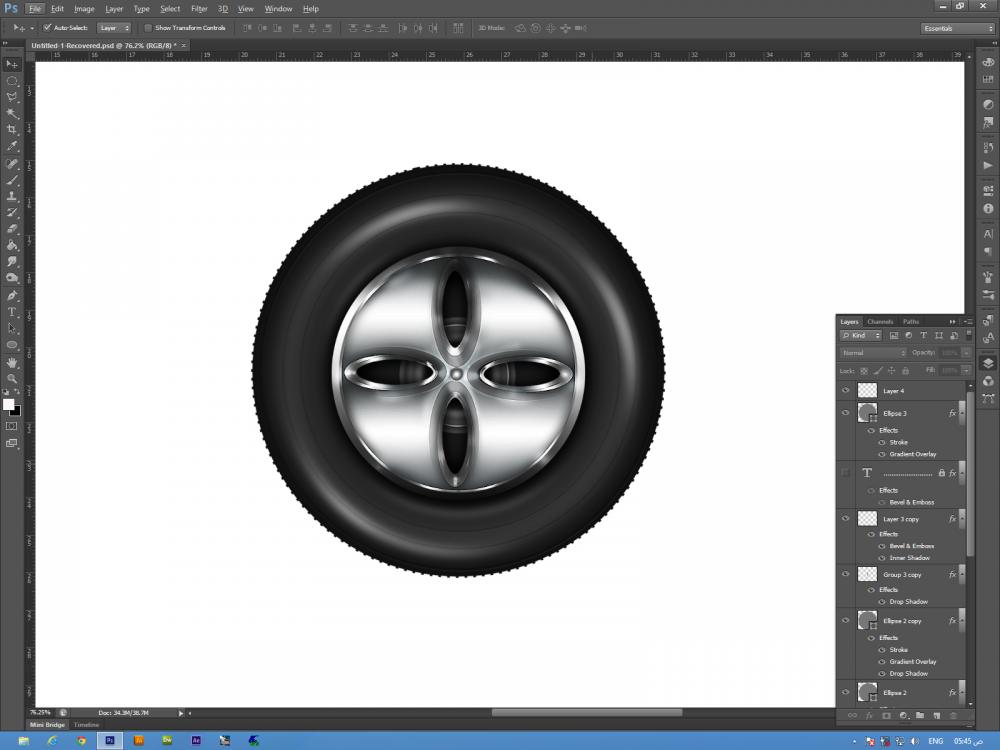Hide Layer 4 visibility
Screen dimensions: 1000x750
(x=846, y=390)
